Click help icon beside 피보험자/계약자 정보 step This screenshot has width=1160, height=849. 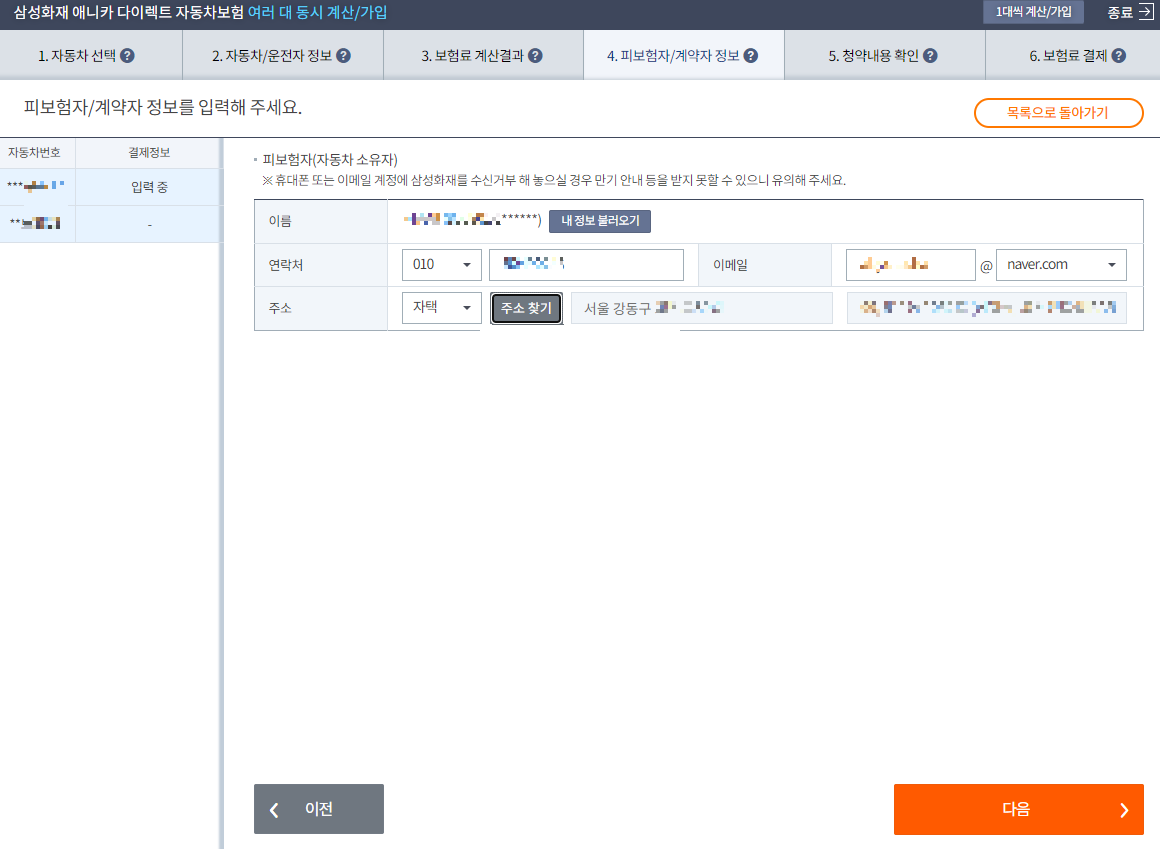click(751, 55)
